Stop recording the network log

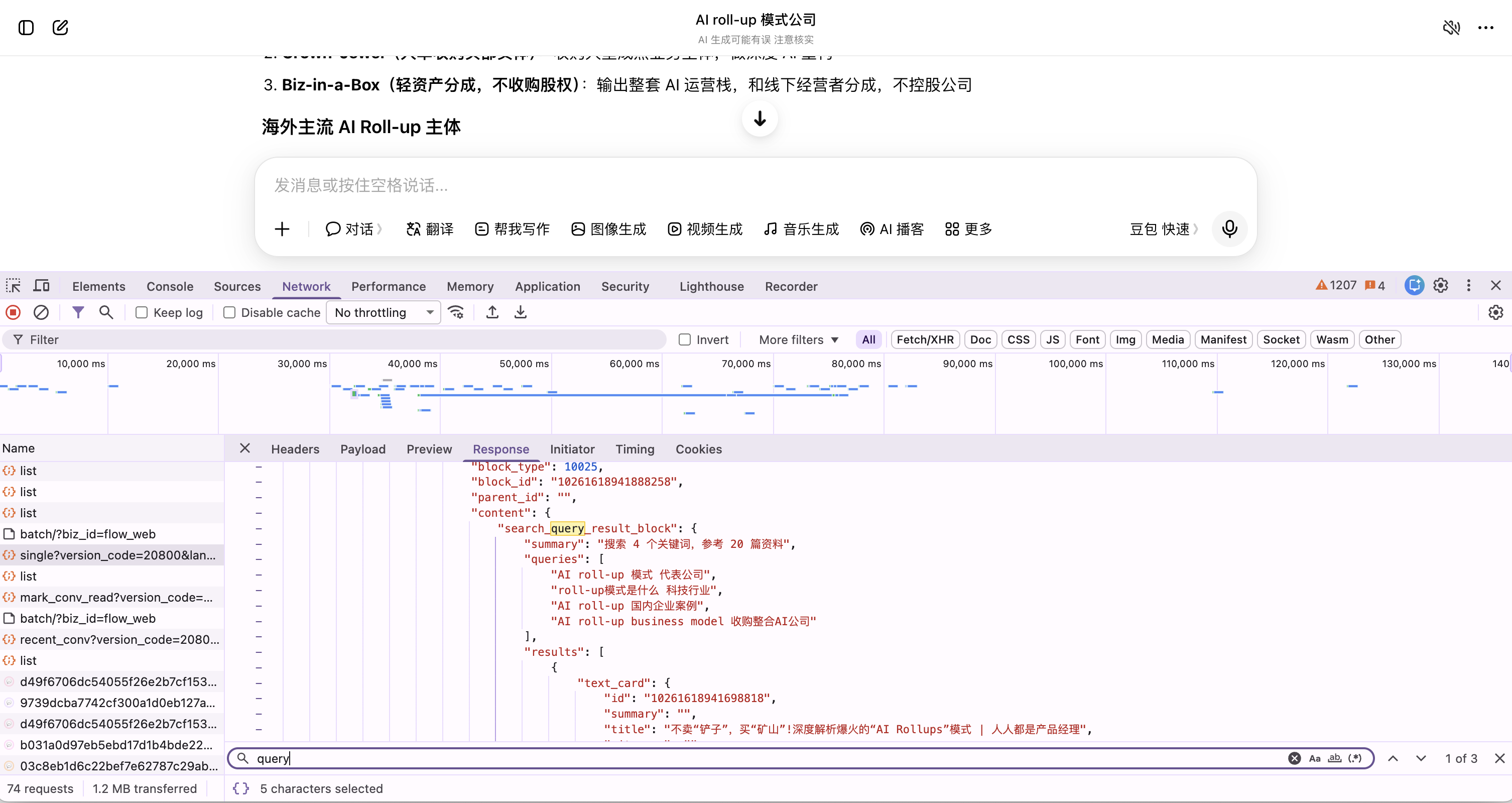point(13,312)
